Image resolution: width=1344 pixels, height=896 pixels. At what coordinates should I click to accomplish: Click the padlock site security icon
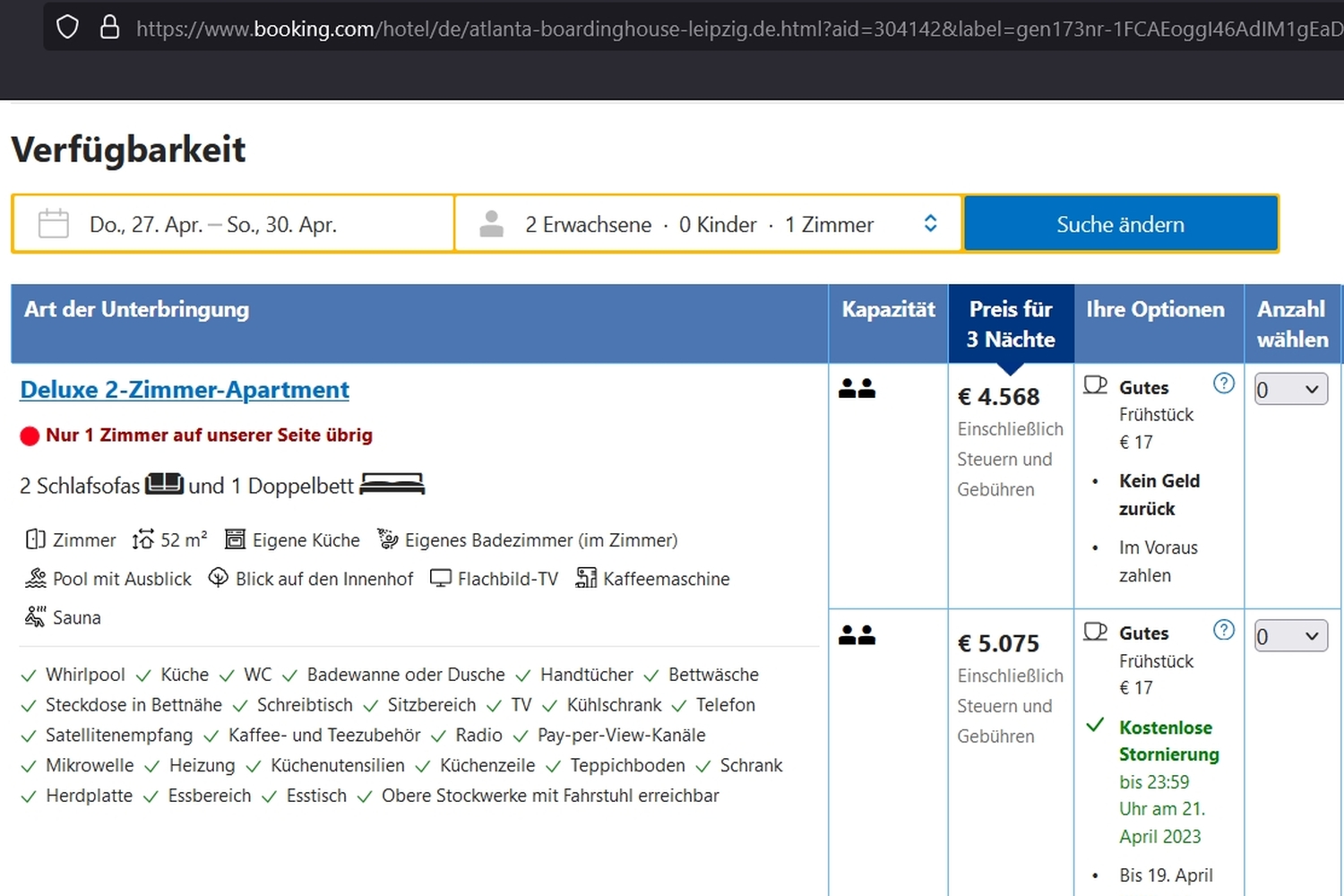point(109,28)
